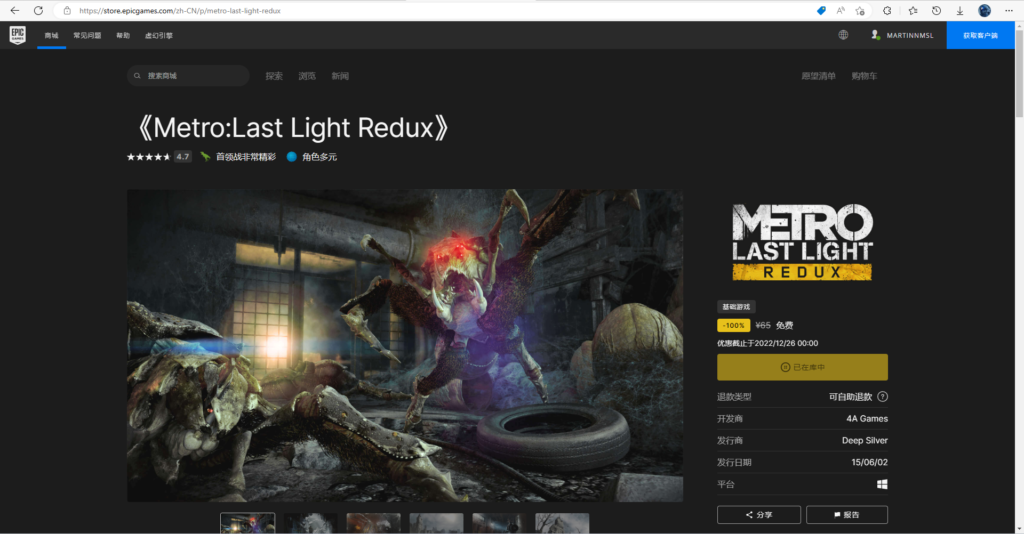Click the boss battle tag icon
Image resolution: width=1024 pixels, height=534 pixels.
point(205,157)
